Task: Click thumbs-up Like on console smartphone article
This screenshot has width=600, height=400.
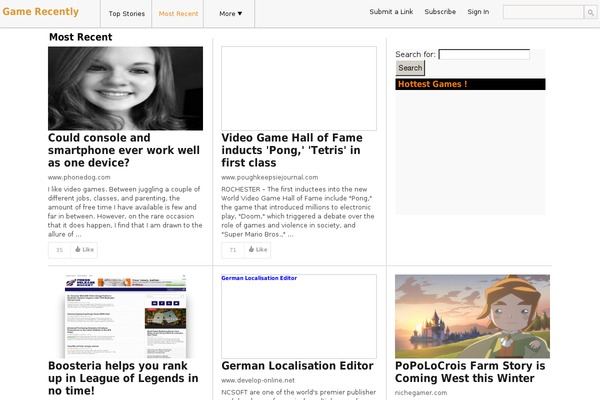Action: click(x=84, y=250)
